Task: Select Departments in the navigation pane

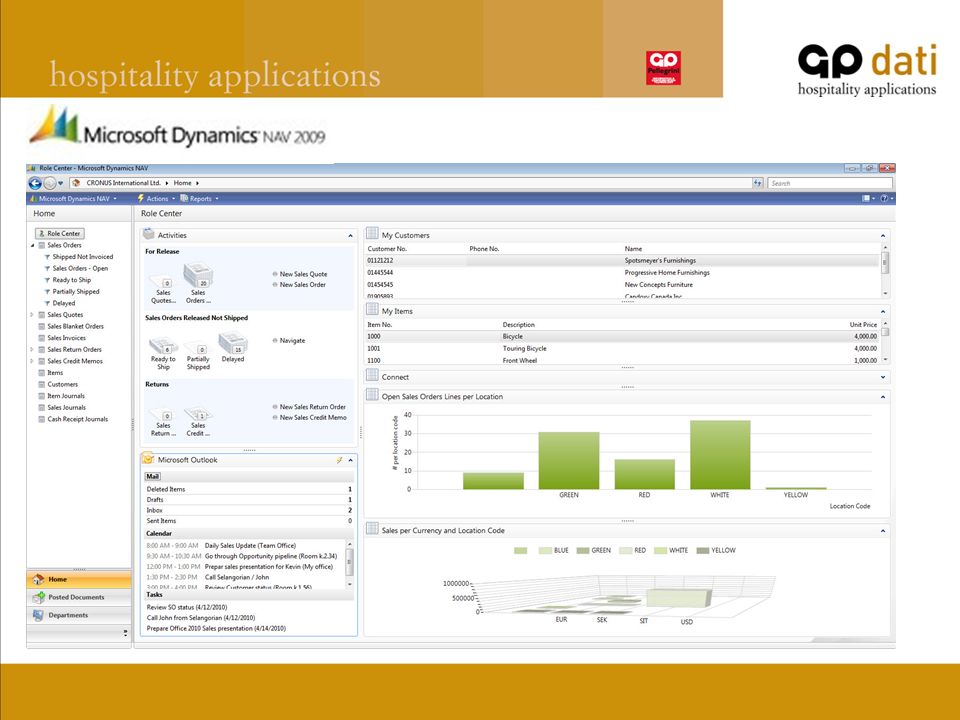Action: click(79, 615)
